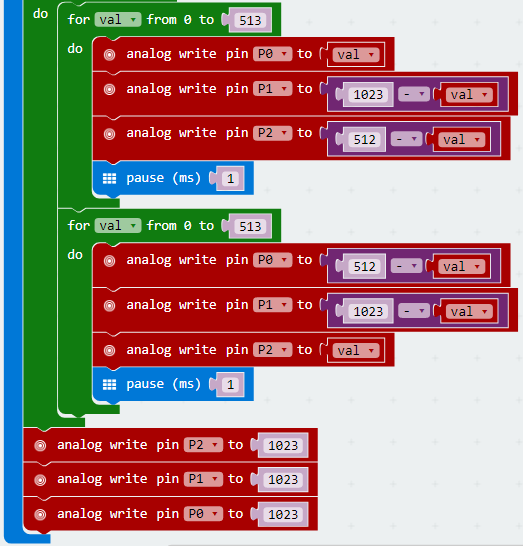
Task: Open val dropdown in second loop's P2 block
Action: [356, 350]
